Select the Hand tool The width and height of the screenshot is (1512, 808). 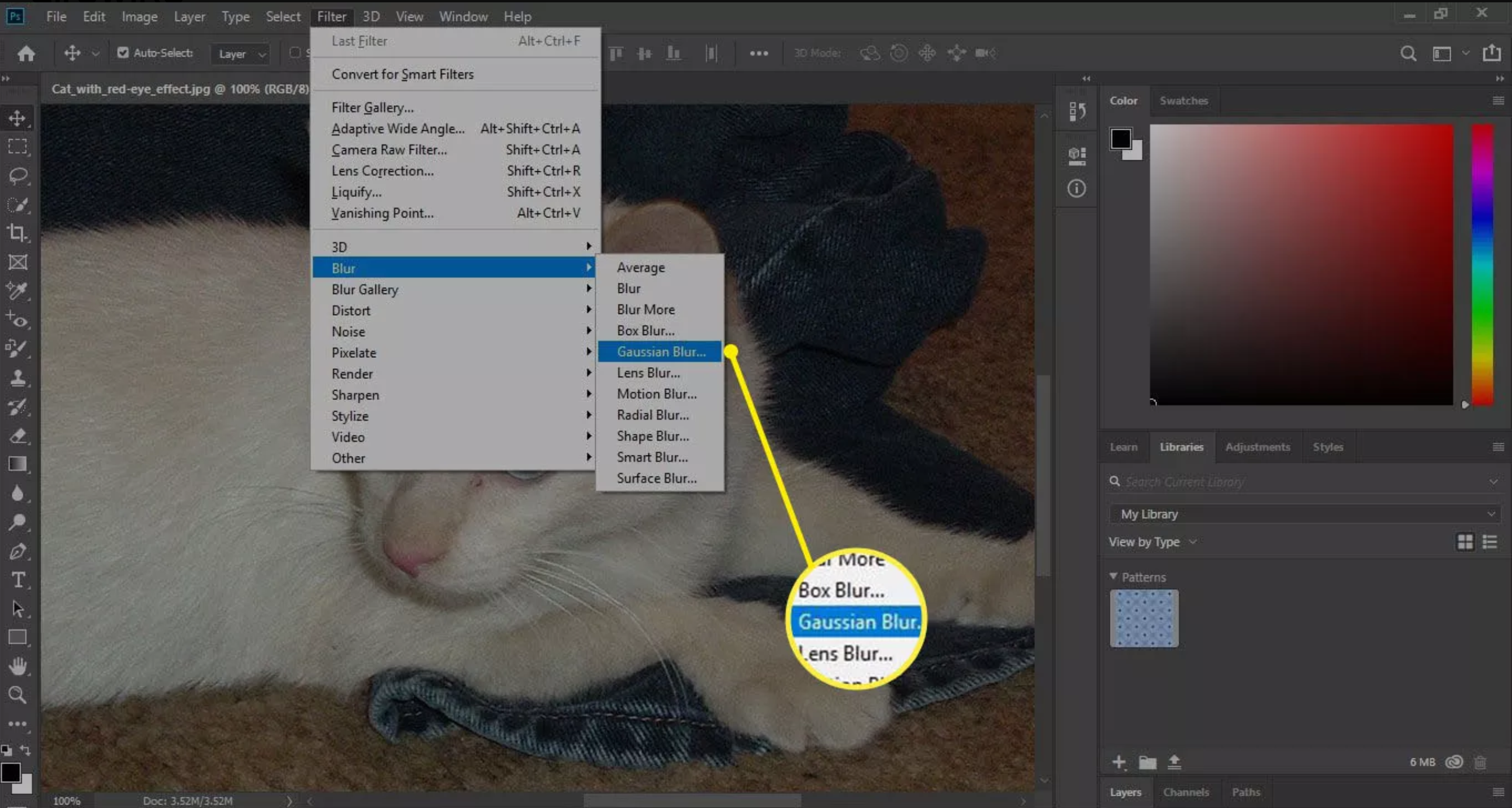pyautogui.click(x=18, y=665)
